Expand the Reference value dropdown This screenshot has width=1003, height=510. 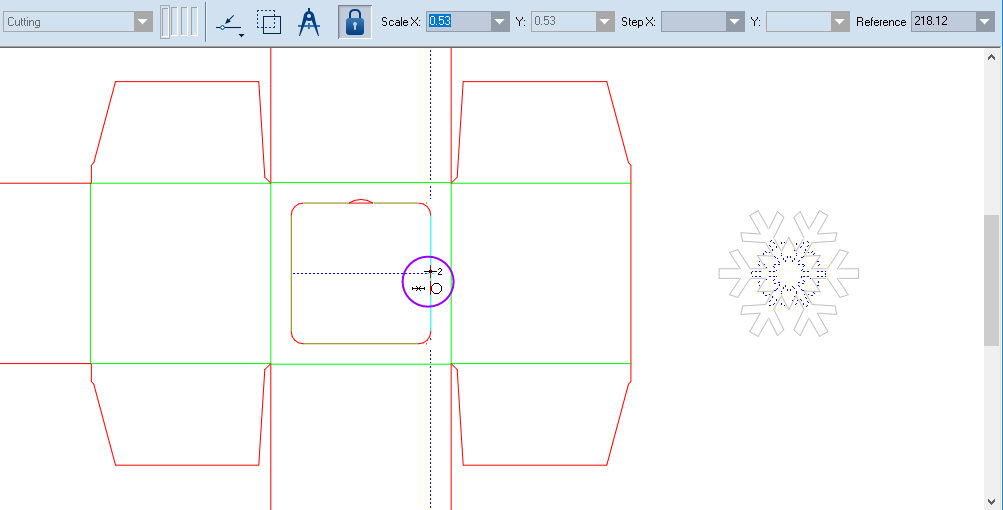point(984,22)
